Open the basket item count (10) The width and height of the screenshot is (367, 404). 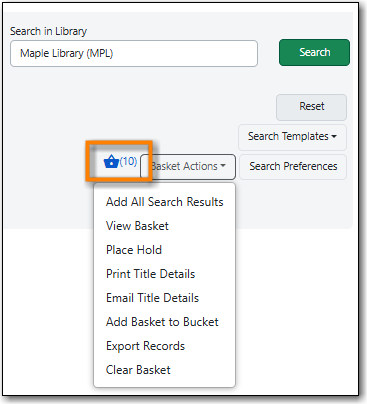pos(128,161)
